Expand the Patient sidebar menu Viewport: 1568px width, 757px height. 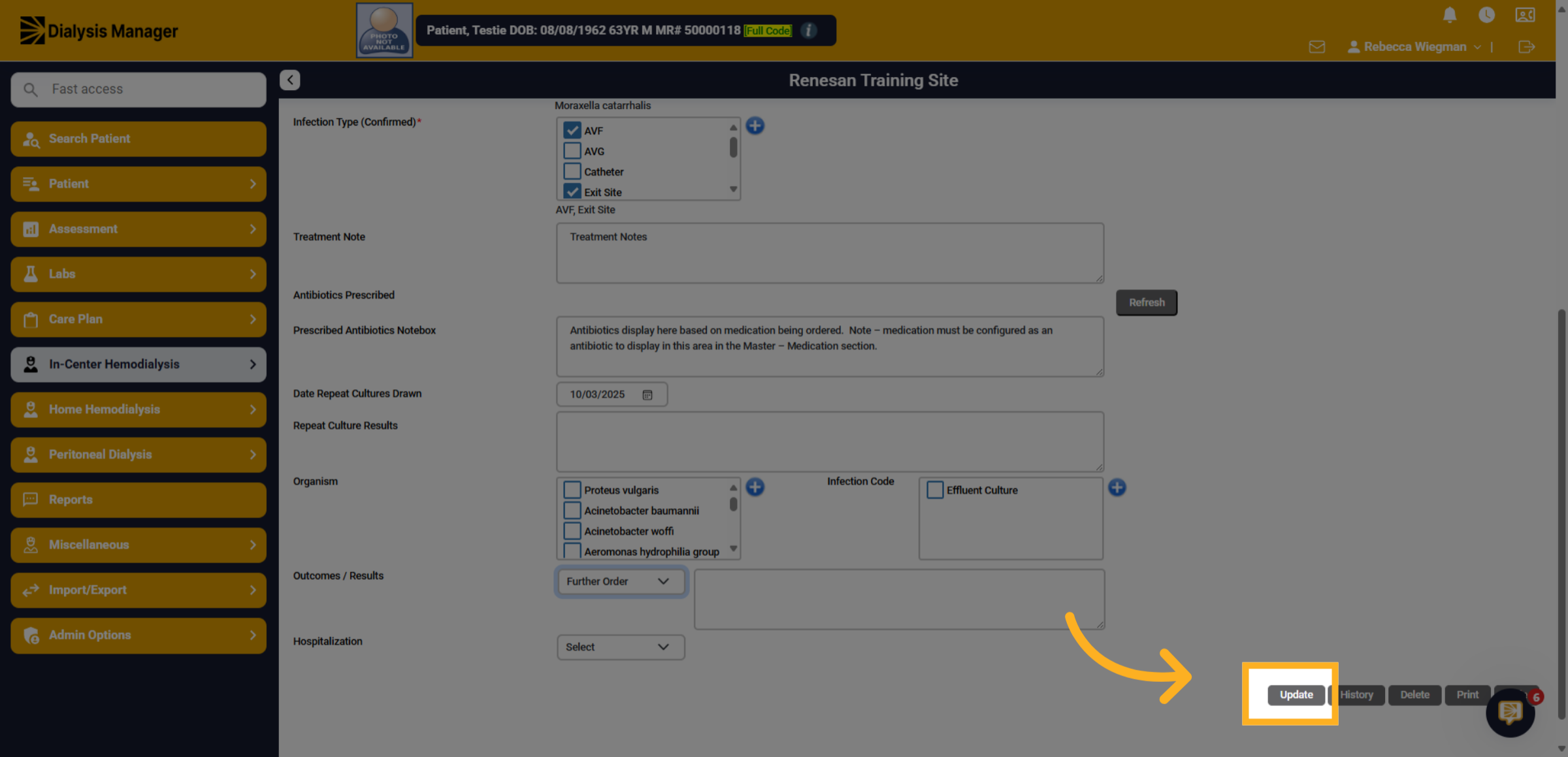139,184
